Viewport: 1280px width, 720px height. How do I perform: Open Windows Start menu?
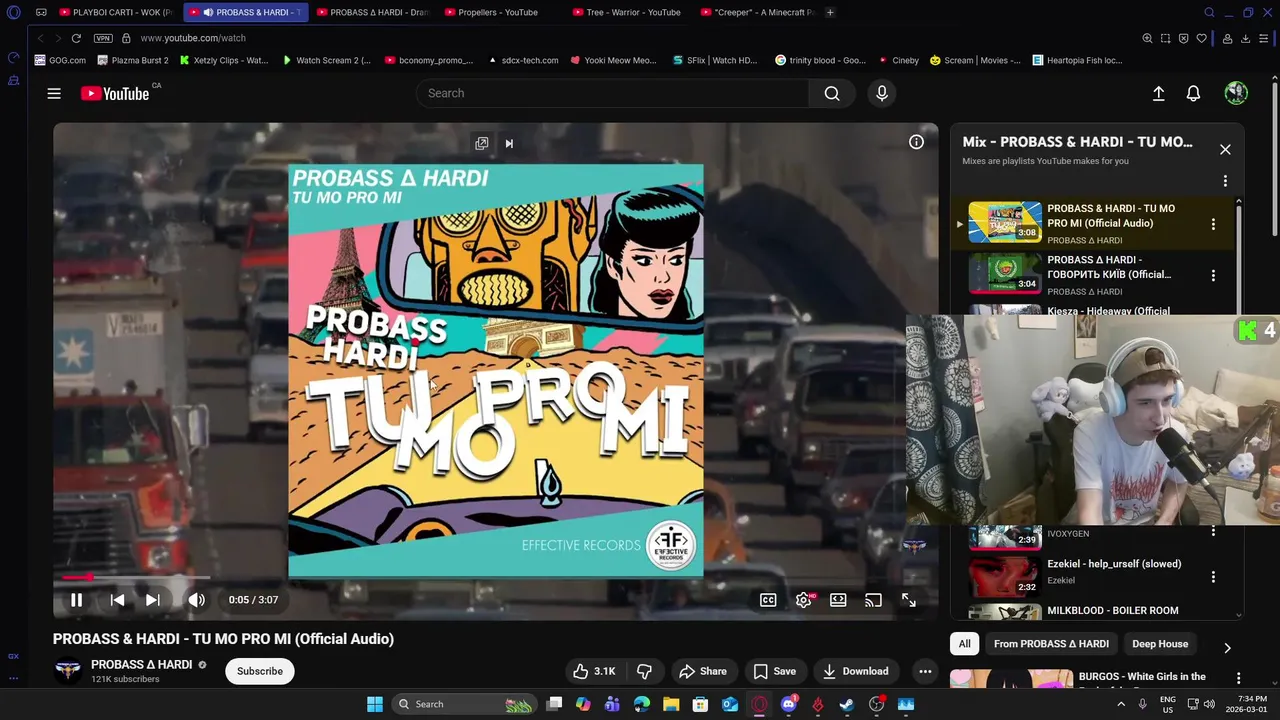coord(375,704)
